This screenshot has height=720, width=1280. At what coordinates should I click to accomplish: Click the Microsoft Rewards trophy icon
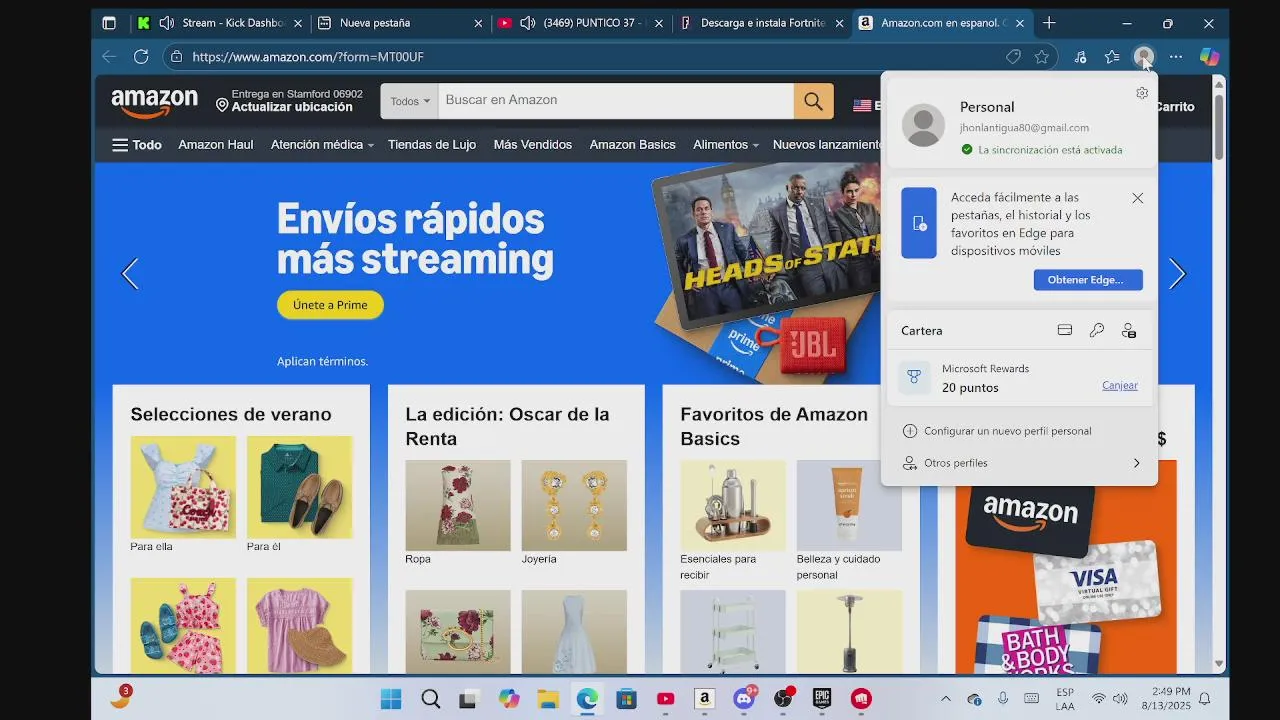(914, 377)
